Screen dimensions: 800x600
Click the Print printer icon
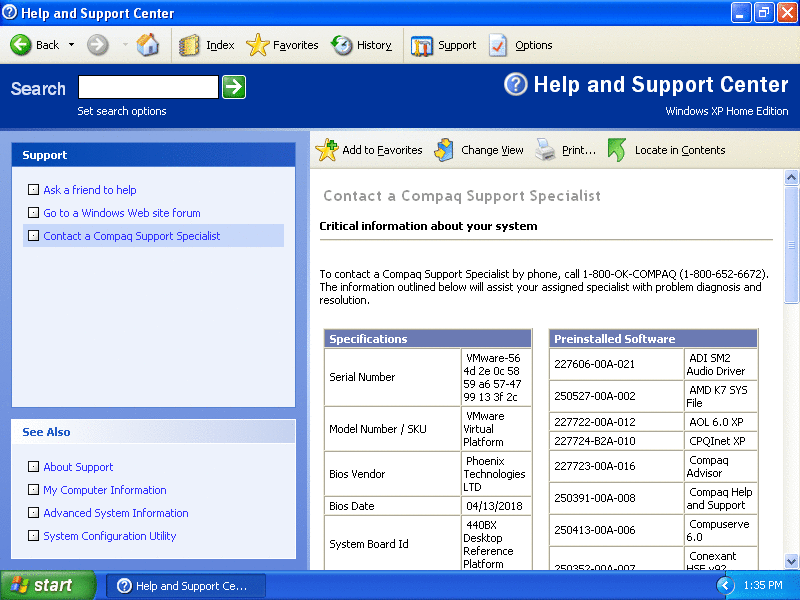click(545, 150)
